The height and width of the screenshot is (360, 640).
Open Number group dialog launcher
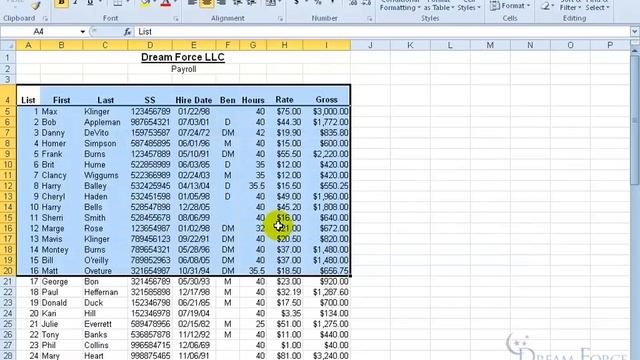coord(369,19)
